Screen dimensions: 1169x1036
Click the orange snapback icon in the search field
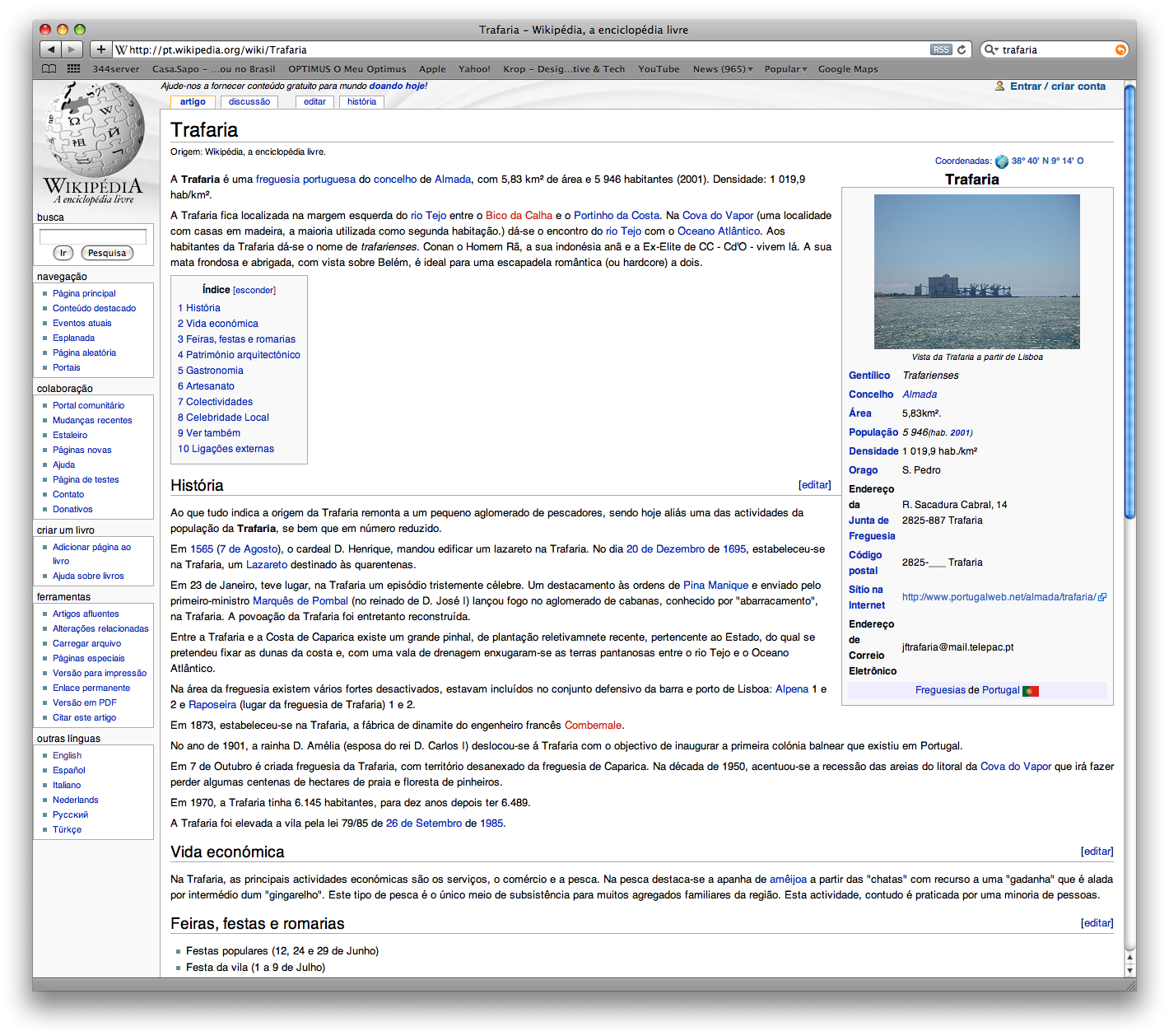coord(1120,49)
